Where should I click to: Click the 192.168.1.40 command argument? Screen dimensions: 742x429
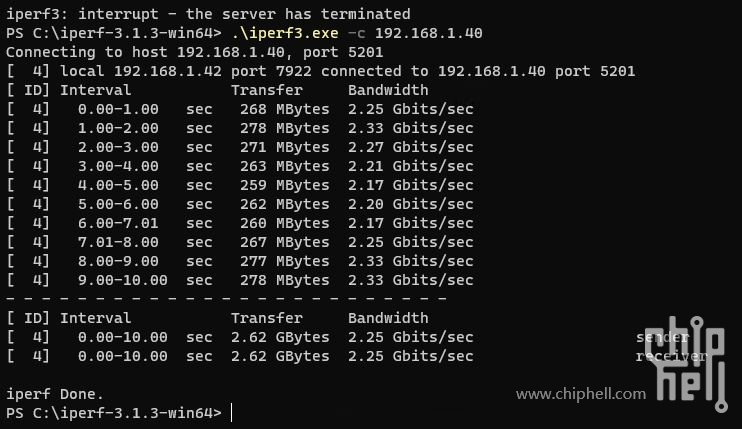point(429,33)
